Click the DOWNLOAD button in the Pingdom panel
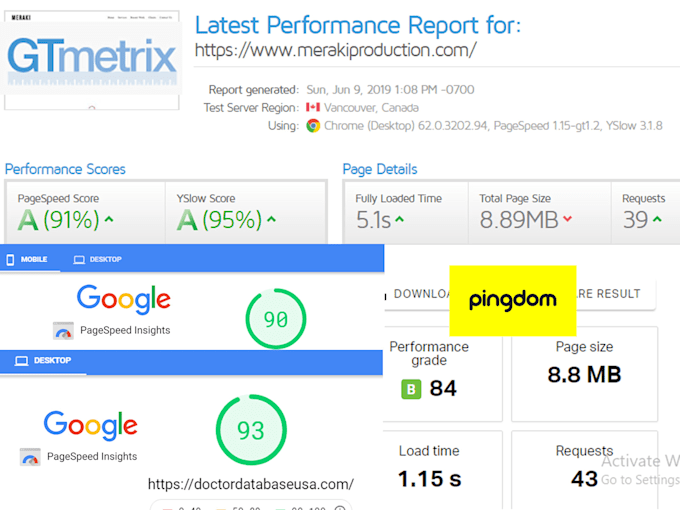 click(x=420, y=294)
